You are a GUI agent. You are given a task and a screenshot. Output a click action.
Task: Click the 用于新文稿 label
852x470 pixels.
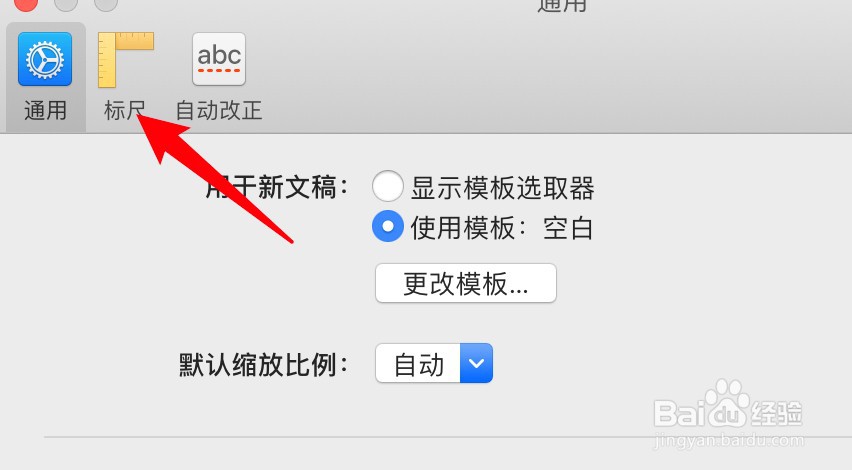pos(277,188)
